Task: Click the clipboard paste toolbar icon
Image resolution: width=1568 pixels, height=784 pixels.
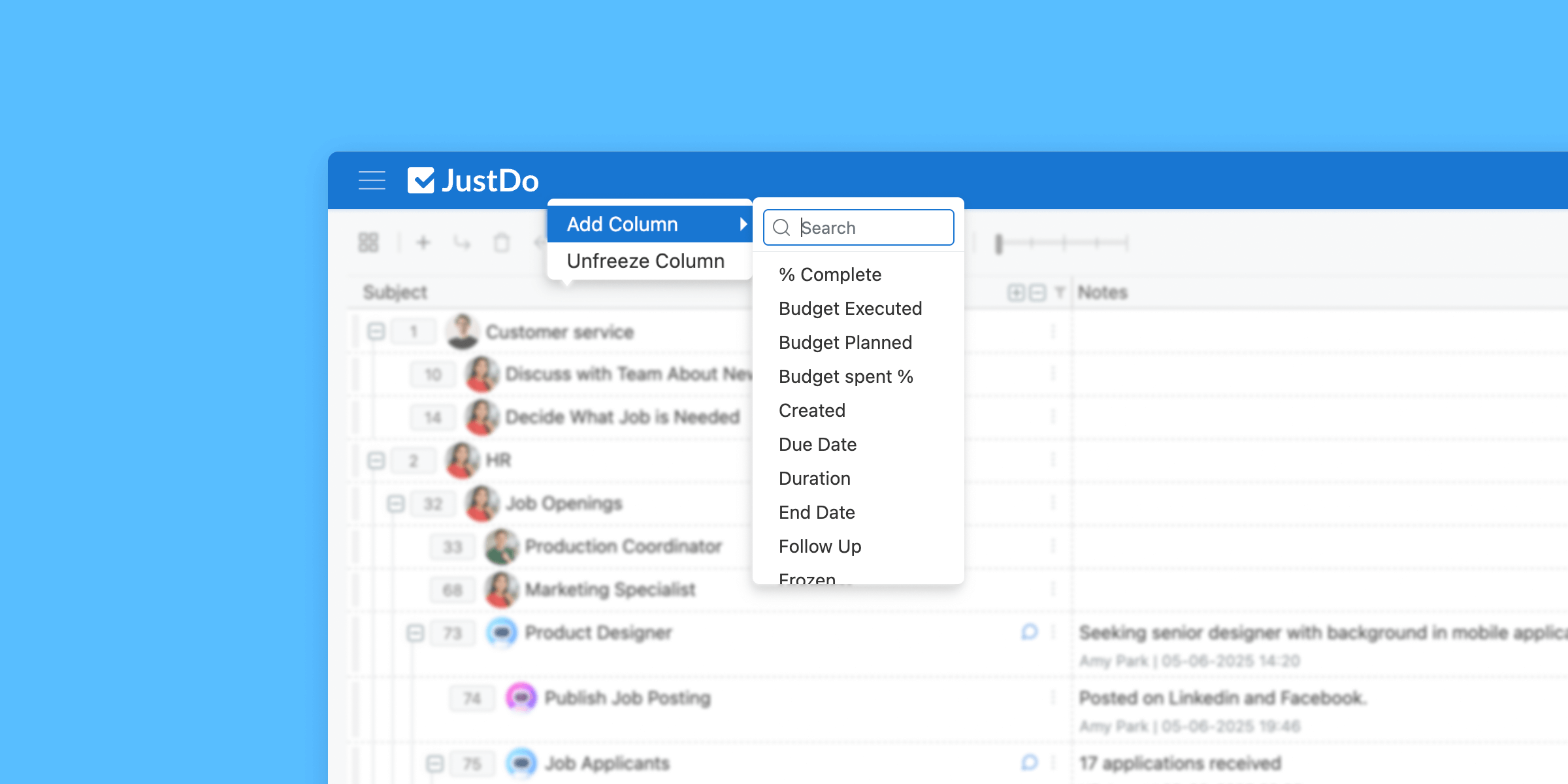Action: coord(502,243)
